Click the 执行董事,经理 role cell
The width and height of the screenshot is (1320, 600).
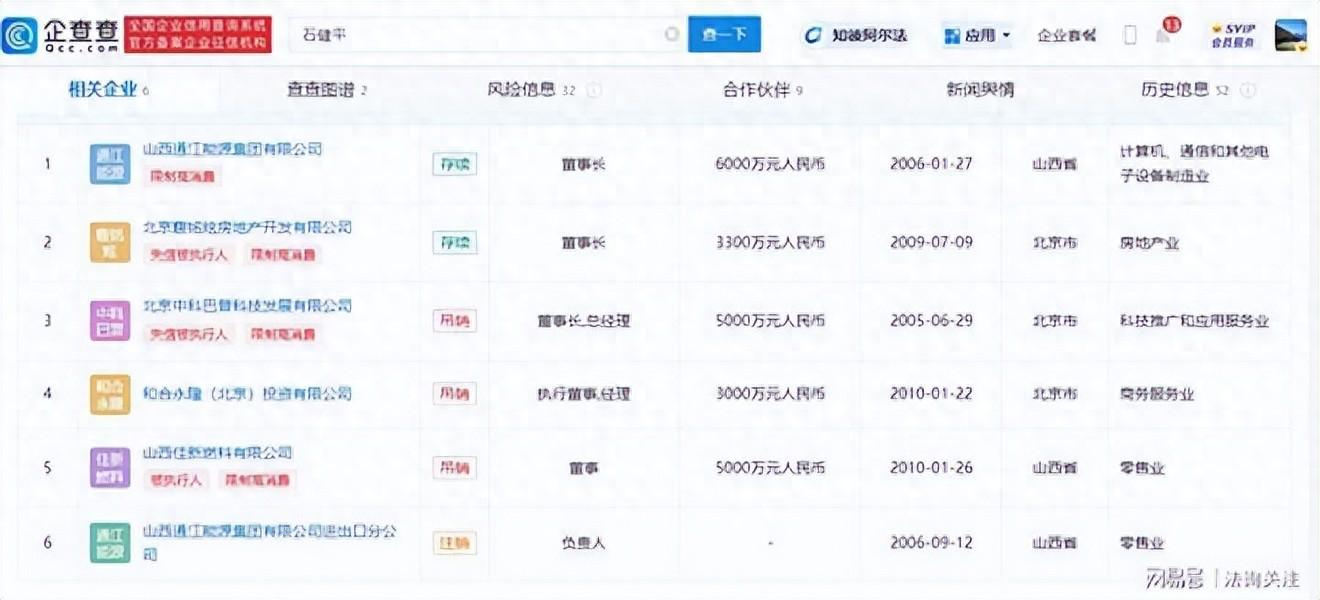tap(584, 394)
